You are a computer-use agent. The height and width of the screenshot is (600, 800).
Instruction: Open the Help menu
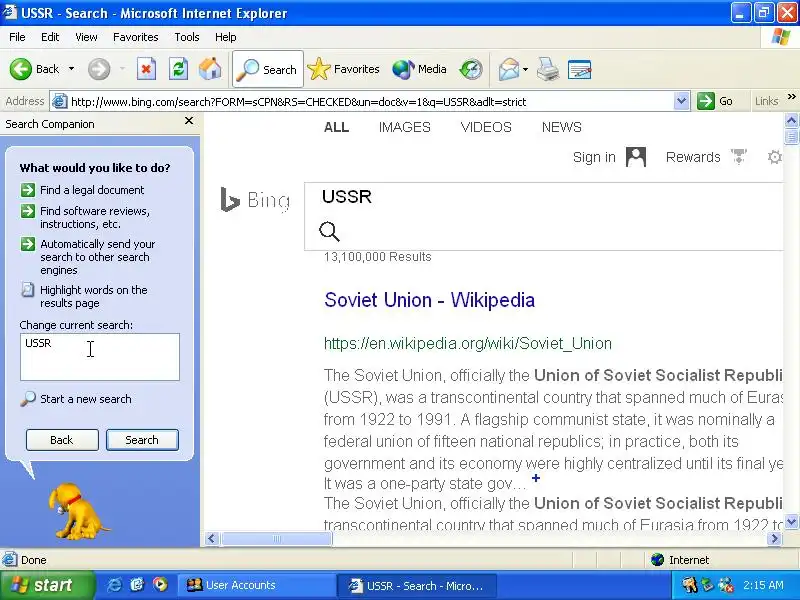pos(226,37)
